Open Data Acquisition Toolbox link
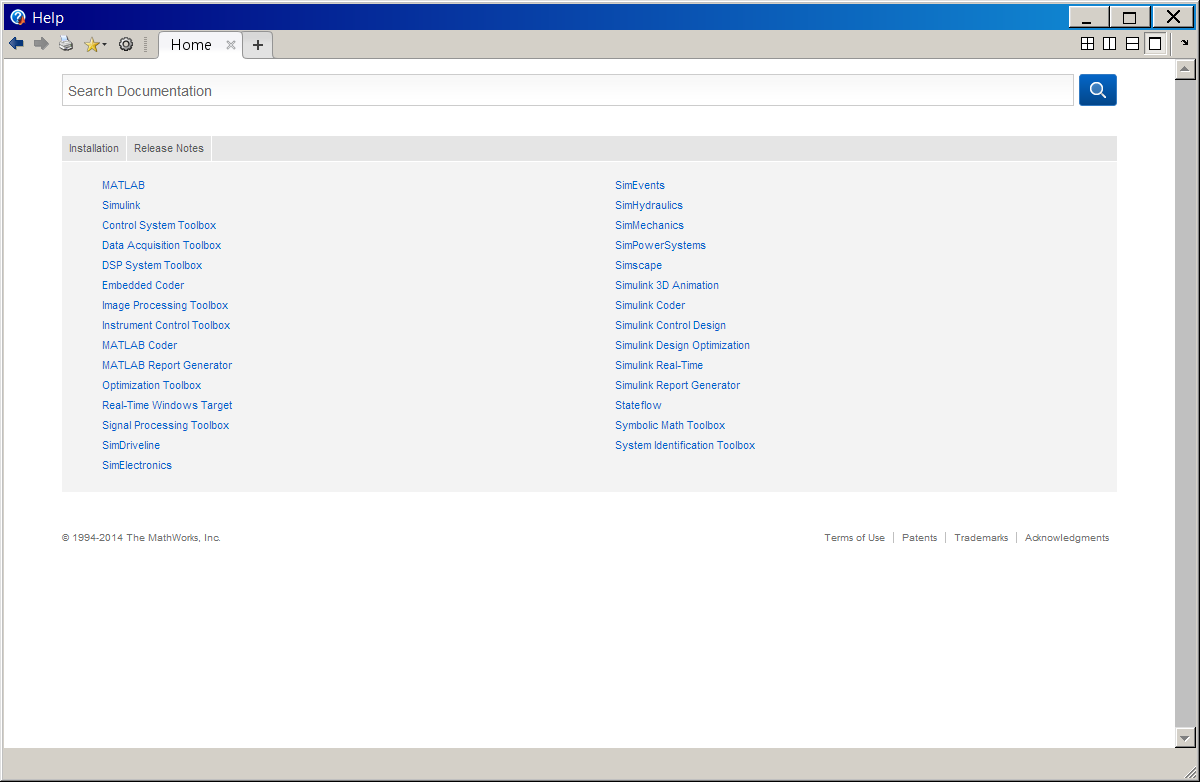Screen dimensions: 1200x782 pyautogui.click(x=161, y=245)
